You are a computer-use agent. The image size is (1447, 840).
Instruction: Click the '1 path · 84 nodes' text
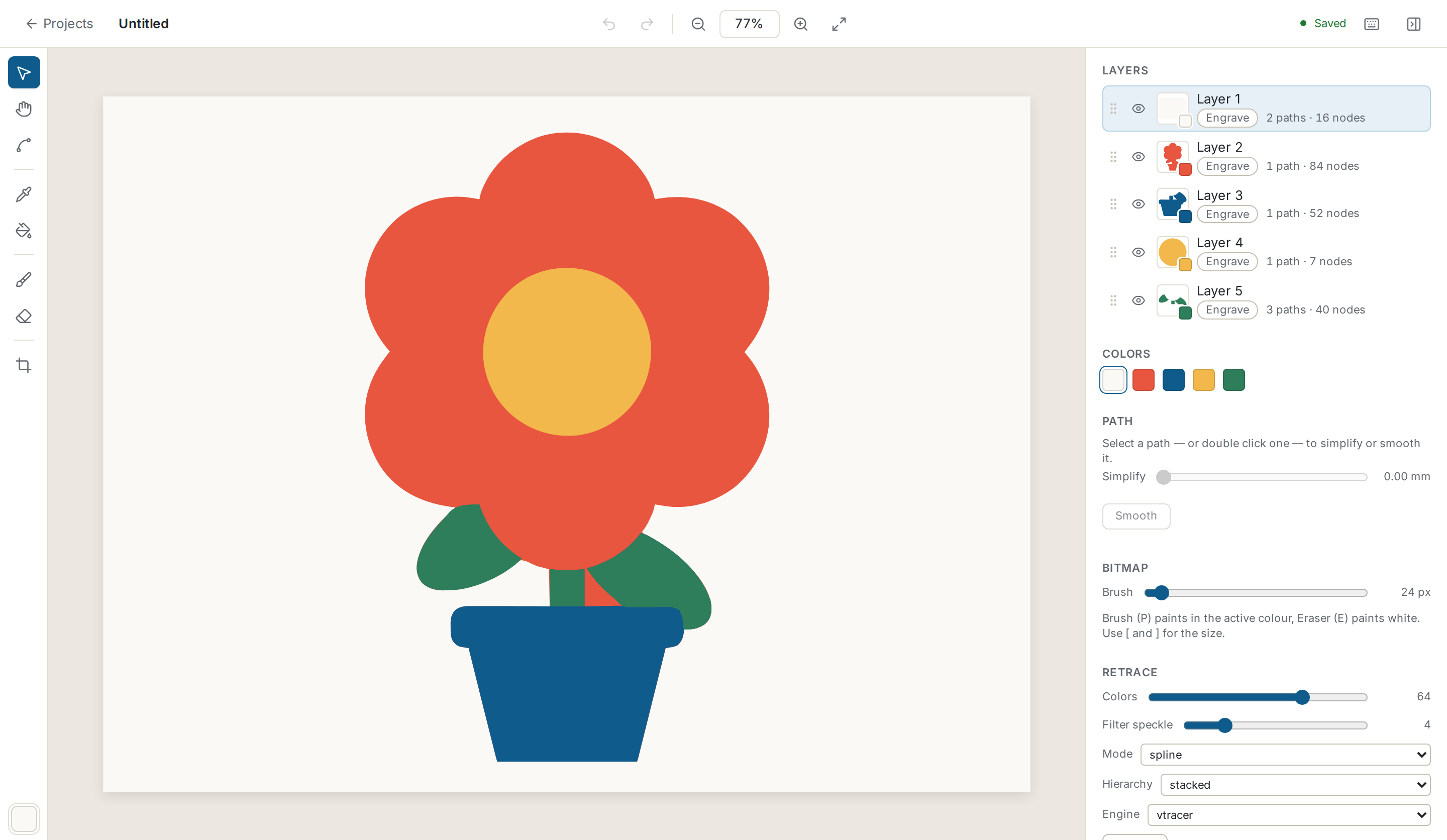1313,166
